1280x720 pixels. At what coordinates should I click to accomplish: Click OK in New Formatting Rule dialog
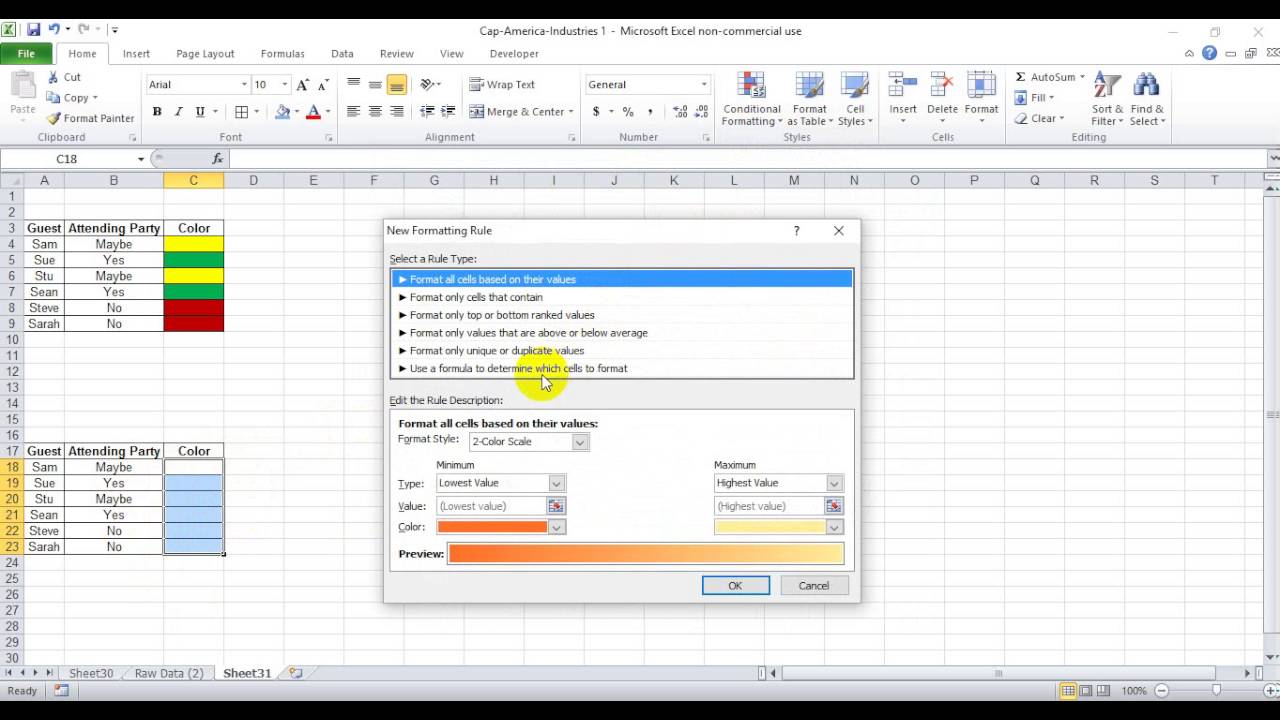735,586
